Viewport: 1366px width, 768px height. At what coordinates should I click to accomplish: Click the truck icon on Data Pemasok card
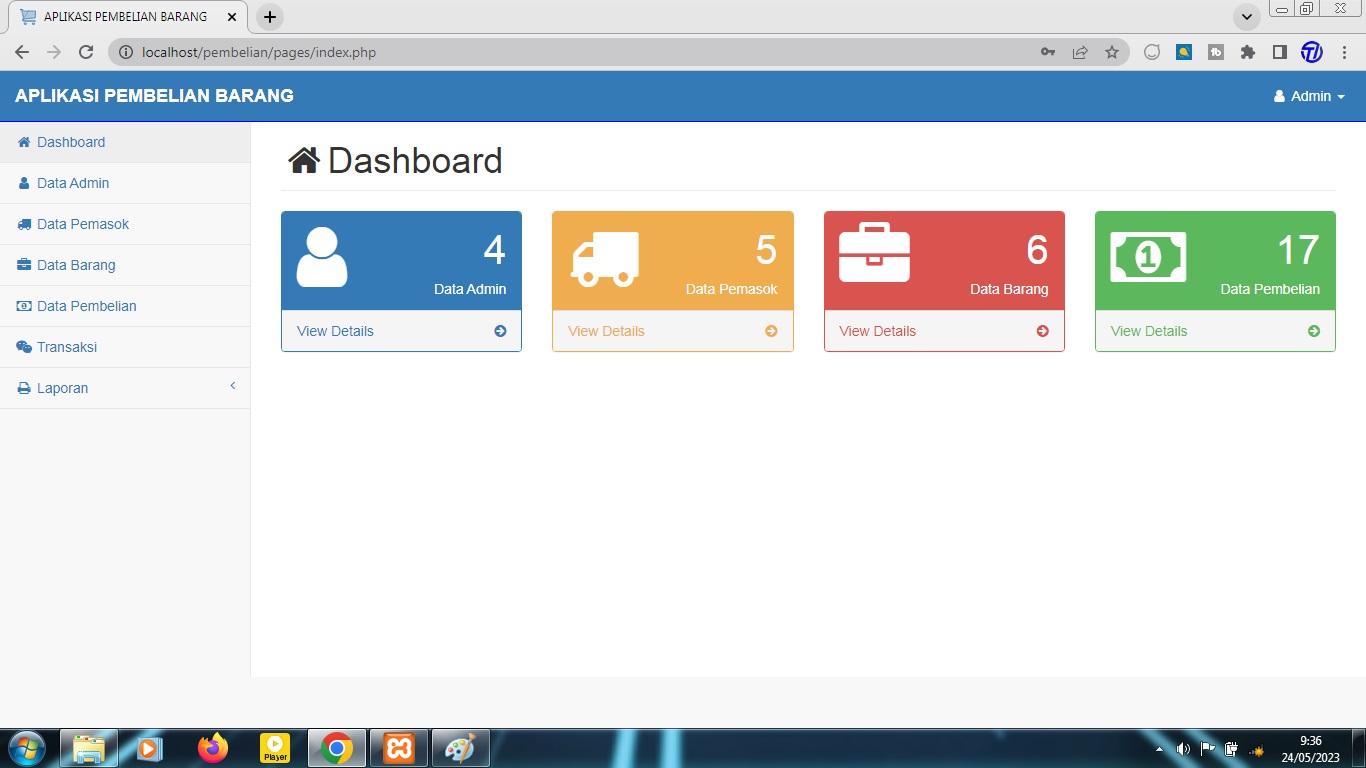coord(605,259)
